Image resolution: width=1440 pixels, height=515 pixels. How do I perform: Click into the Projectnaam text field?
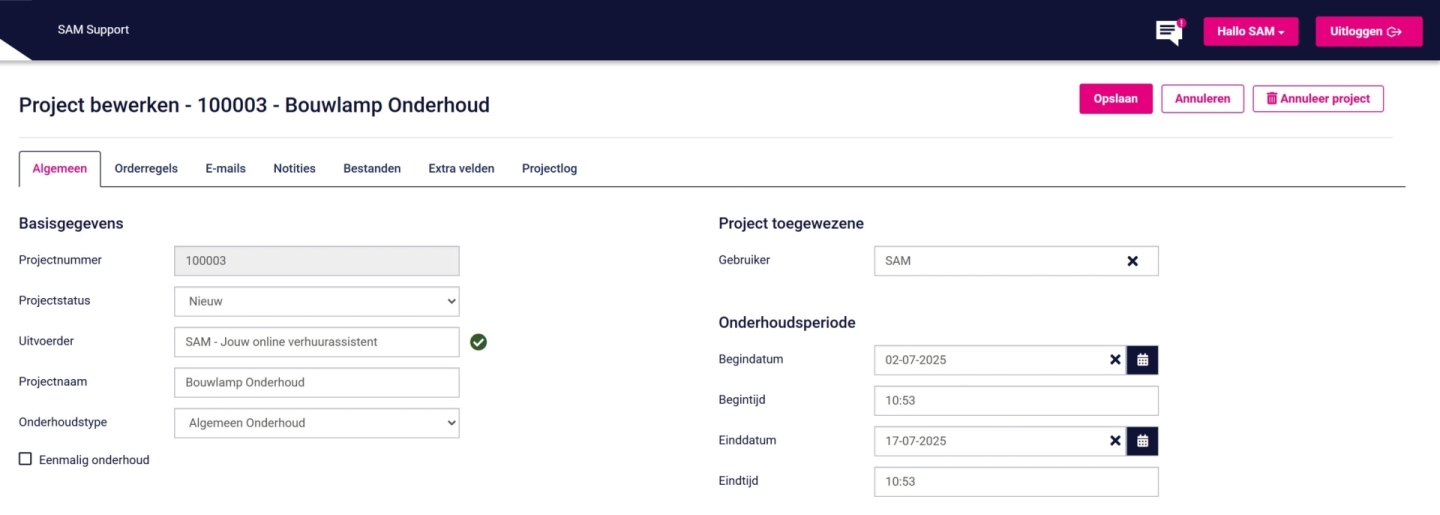pos(316,382)
